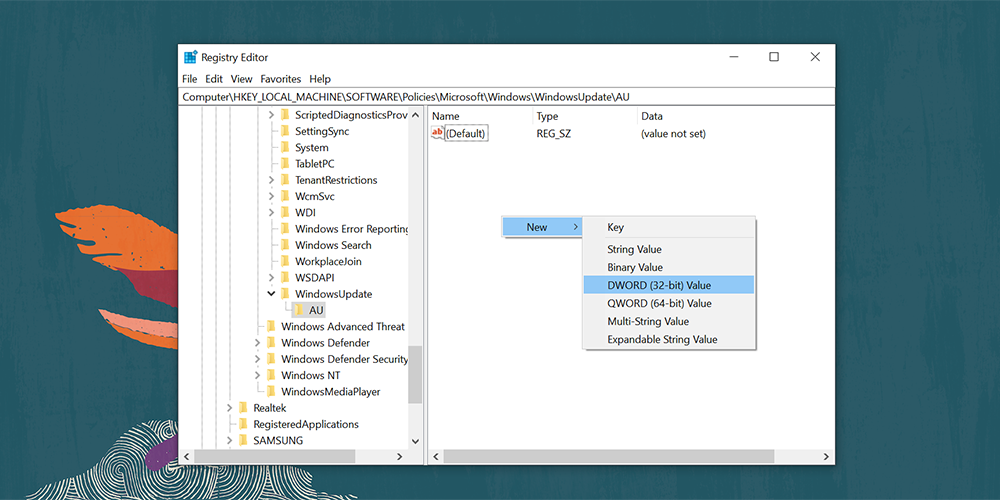The width and height of the screenshot is (1000, 500).
Task: Select Expandable String Value option
Action: (668, 339)
